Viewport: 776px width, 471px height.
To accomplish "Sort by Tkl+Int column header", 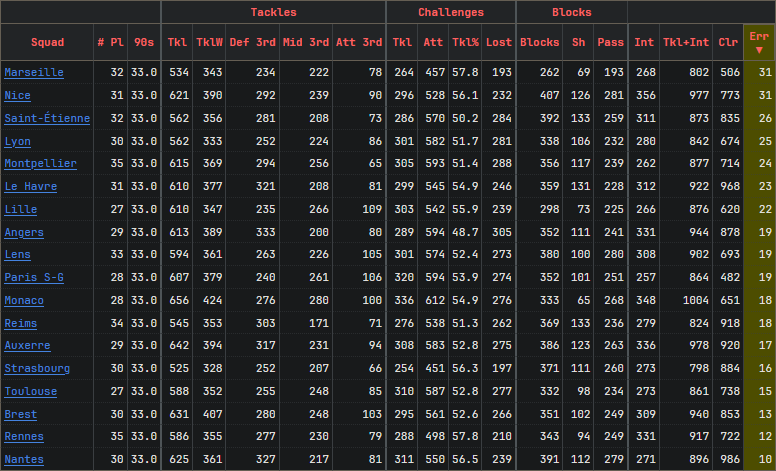I will (x=686, y=43).
